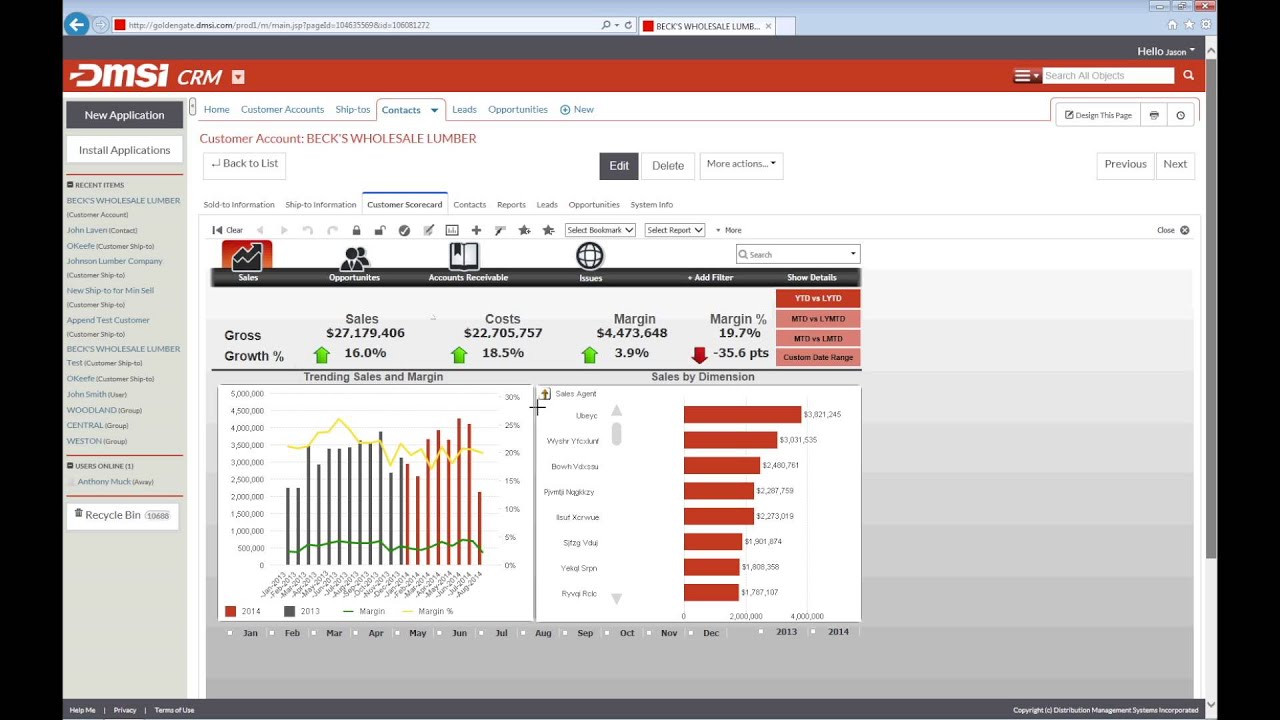Viewport: 1280px width, 720px height.
Task: Open the More actions dropdown
Action: coord(741,164)
